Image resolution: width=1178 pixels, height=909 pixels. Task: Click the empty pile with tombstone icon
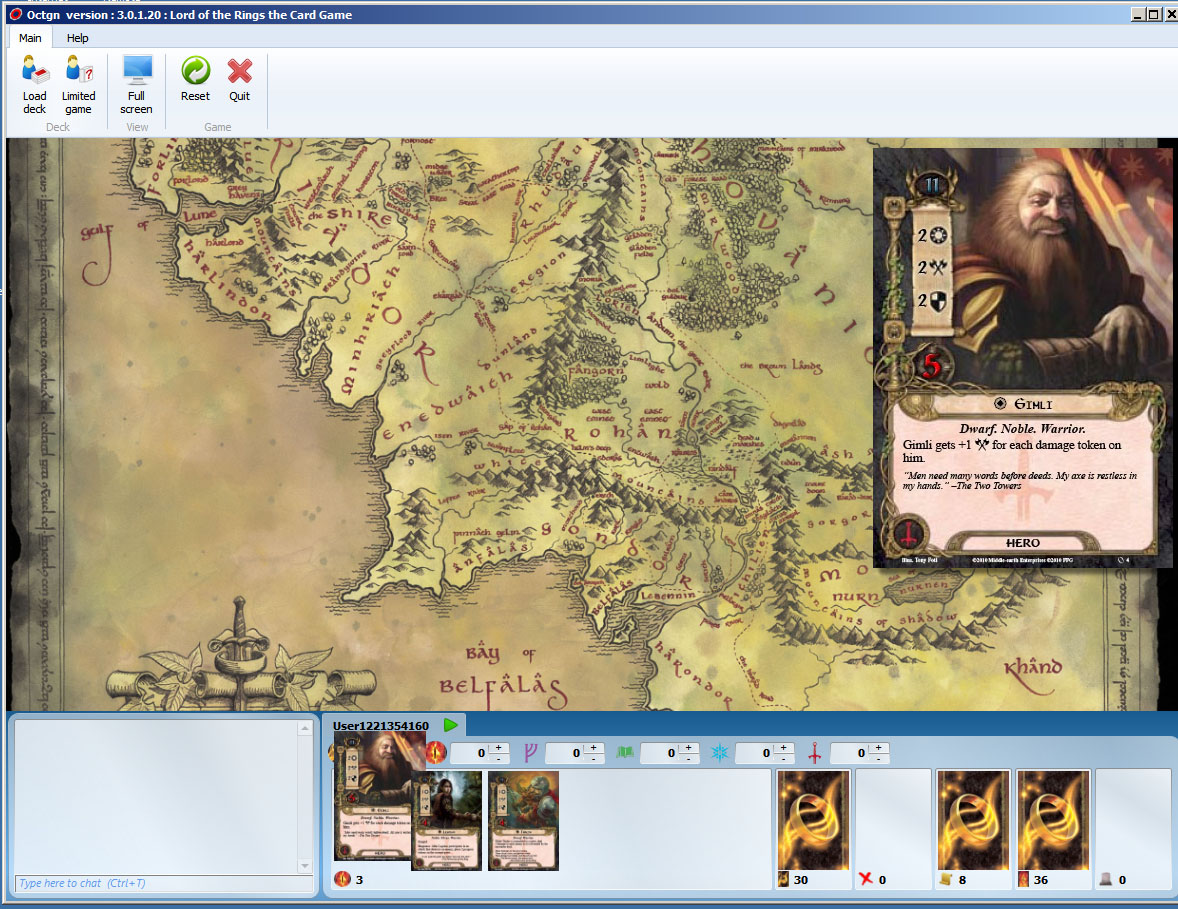[x=1133, y=829]
